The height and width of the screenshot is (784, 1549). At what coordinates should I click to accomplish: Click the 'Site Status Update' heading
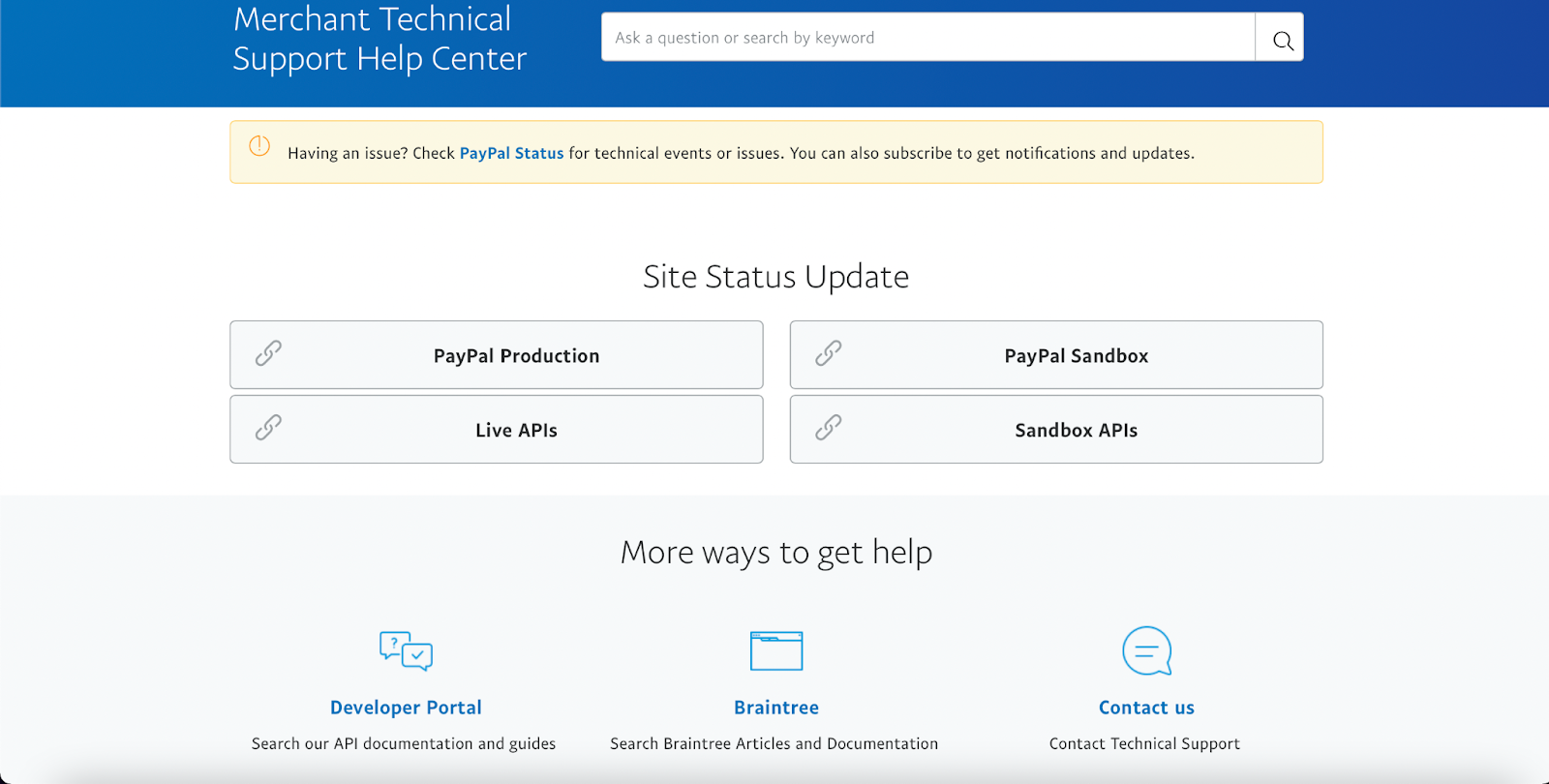[776, 277]
